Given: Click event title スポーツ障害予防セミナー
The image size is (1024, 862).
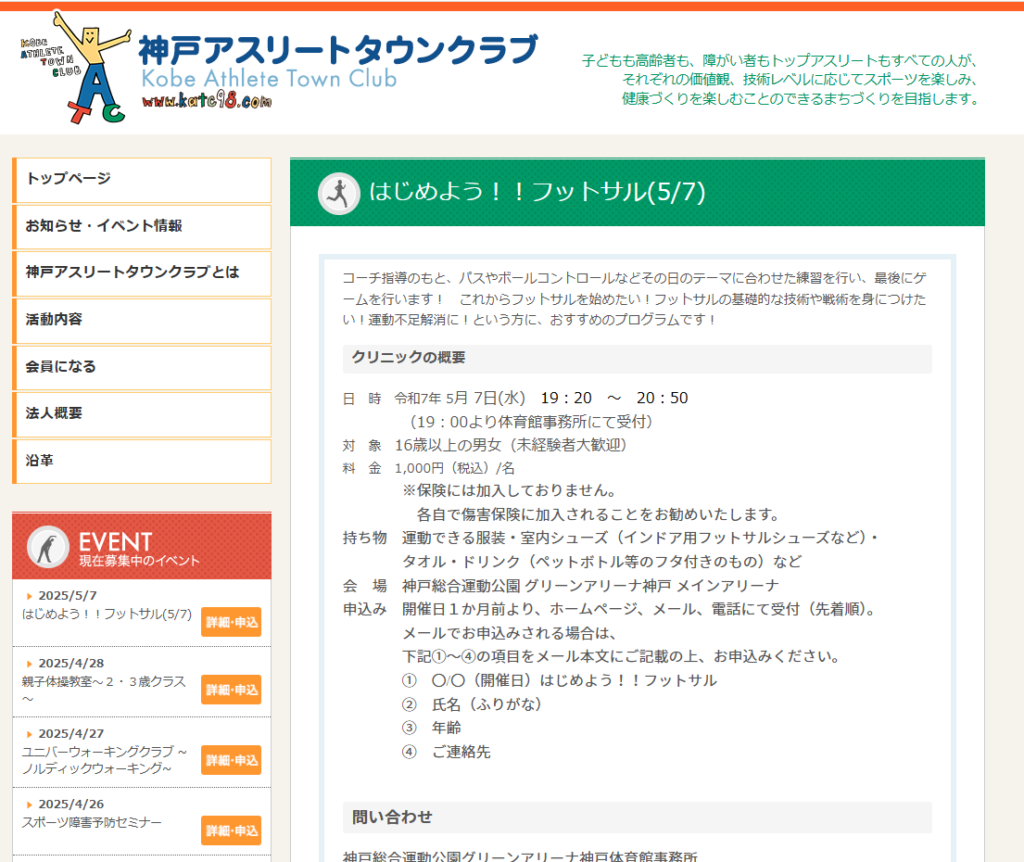Looking at the screenshot, I should (91, 823).
